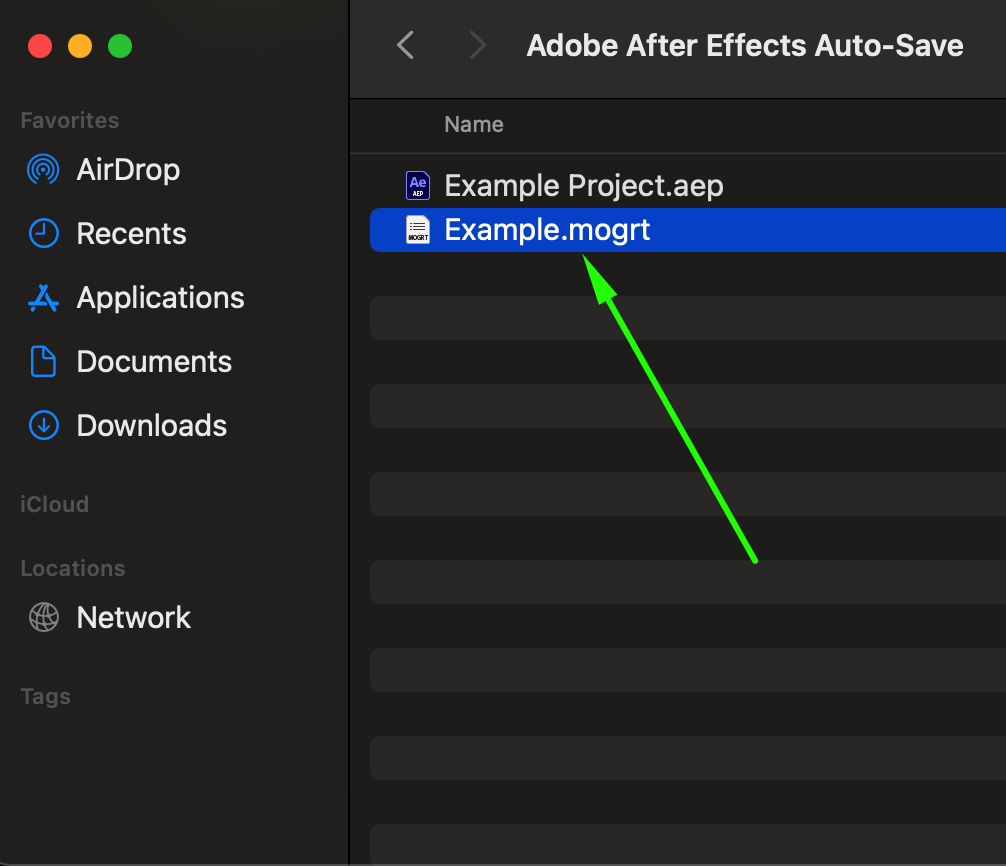
Task: Click the Recents clock icon
Action: pyautogui.click(x=43, y=233)
